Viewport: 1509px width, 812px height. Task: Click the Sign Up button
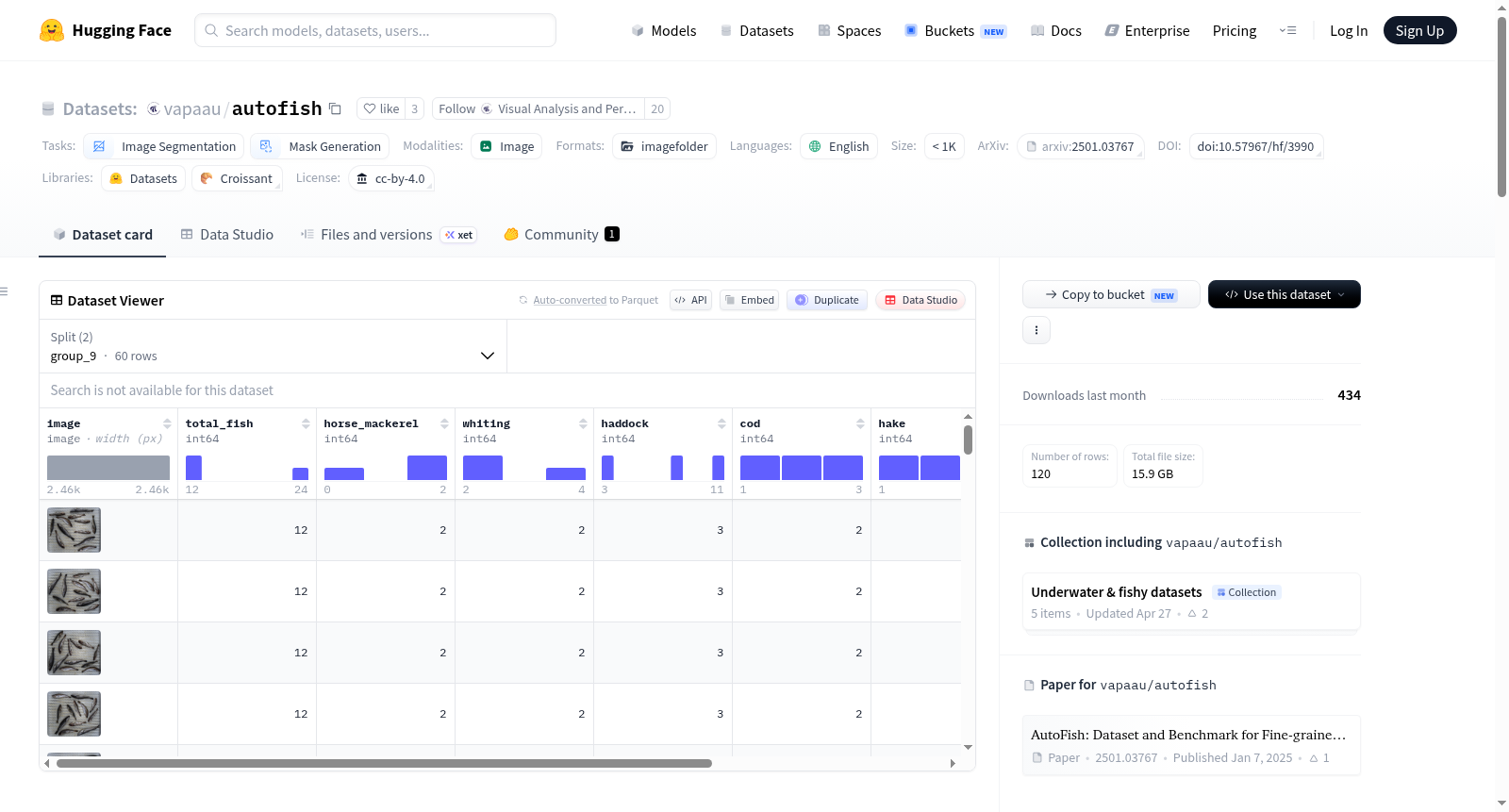pos(1420,30)
